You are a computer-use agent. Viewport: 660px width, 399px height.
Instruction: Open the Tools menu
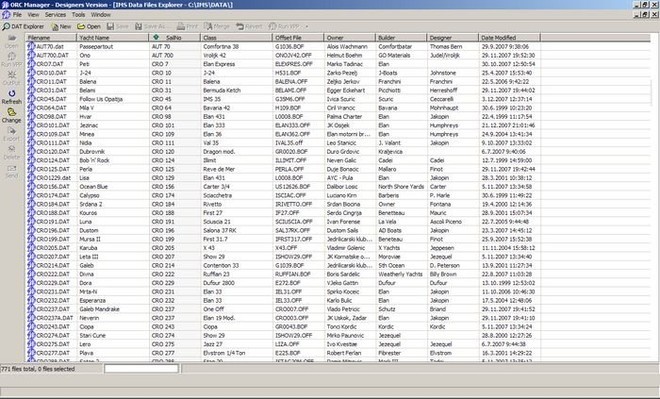(78, 15)
